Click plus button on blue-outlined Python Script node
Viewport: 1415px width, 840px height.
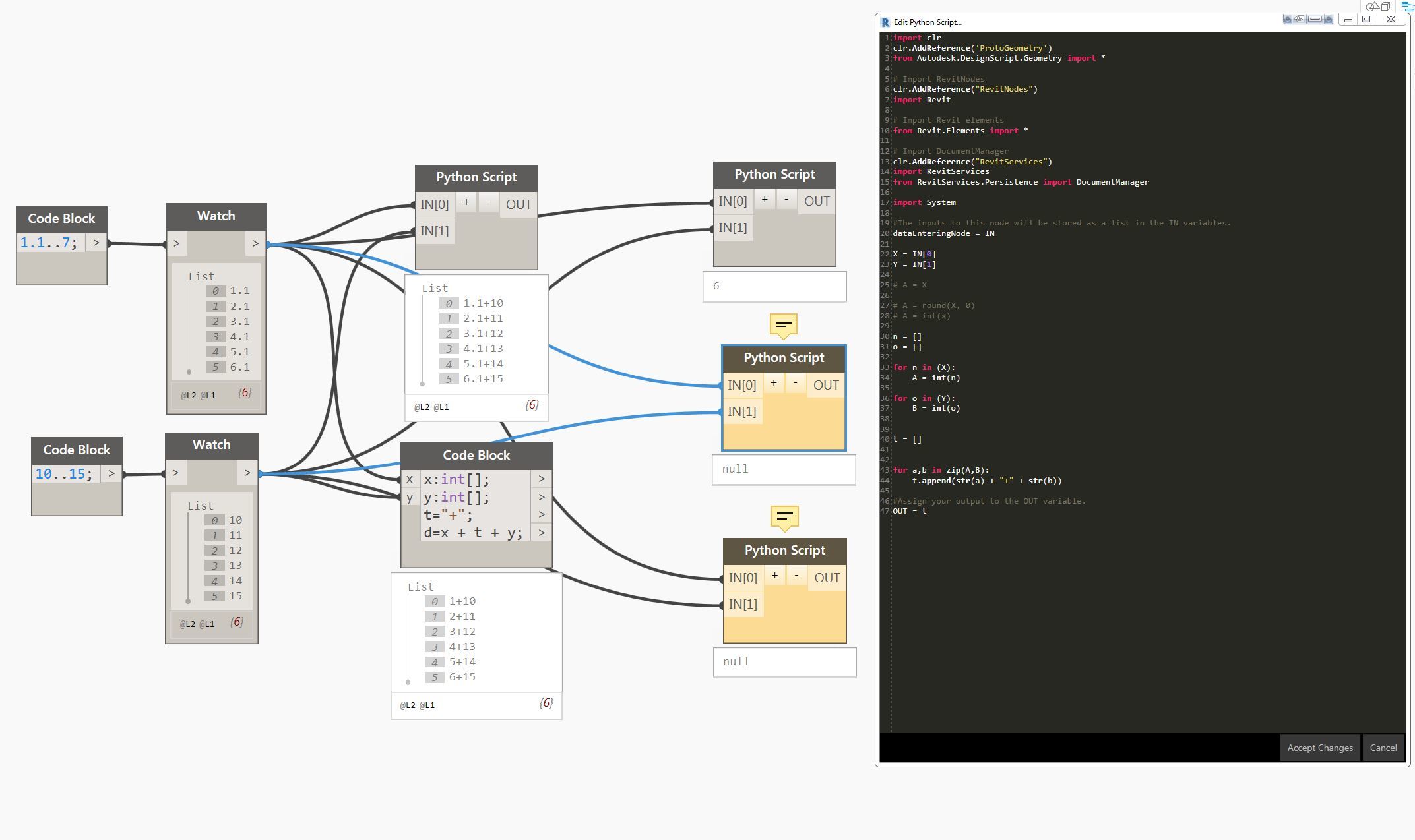point(774,383)
